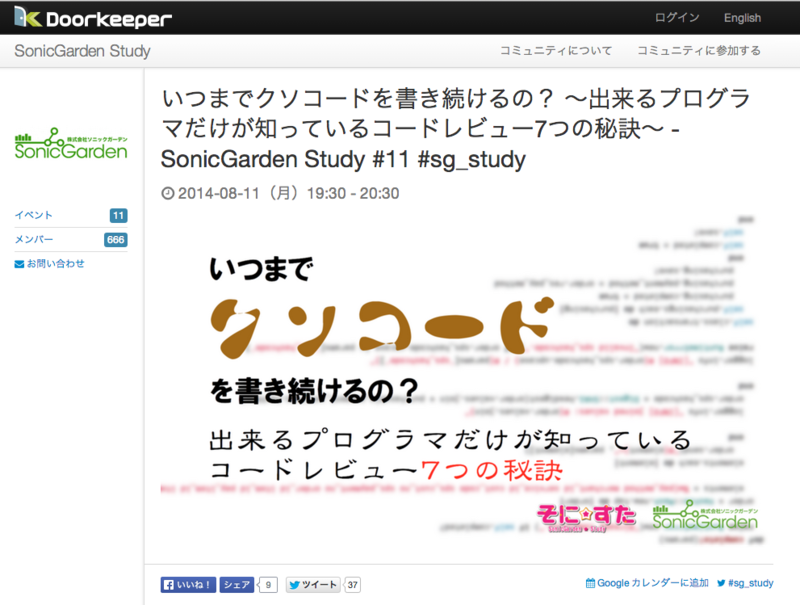Open SonicGarden Study community title

(x=82, y=51)
